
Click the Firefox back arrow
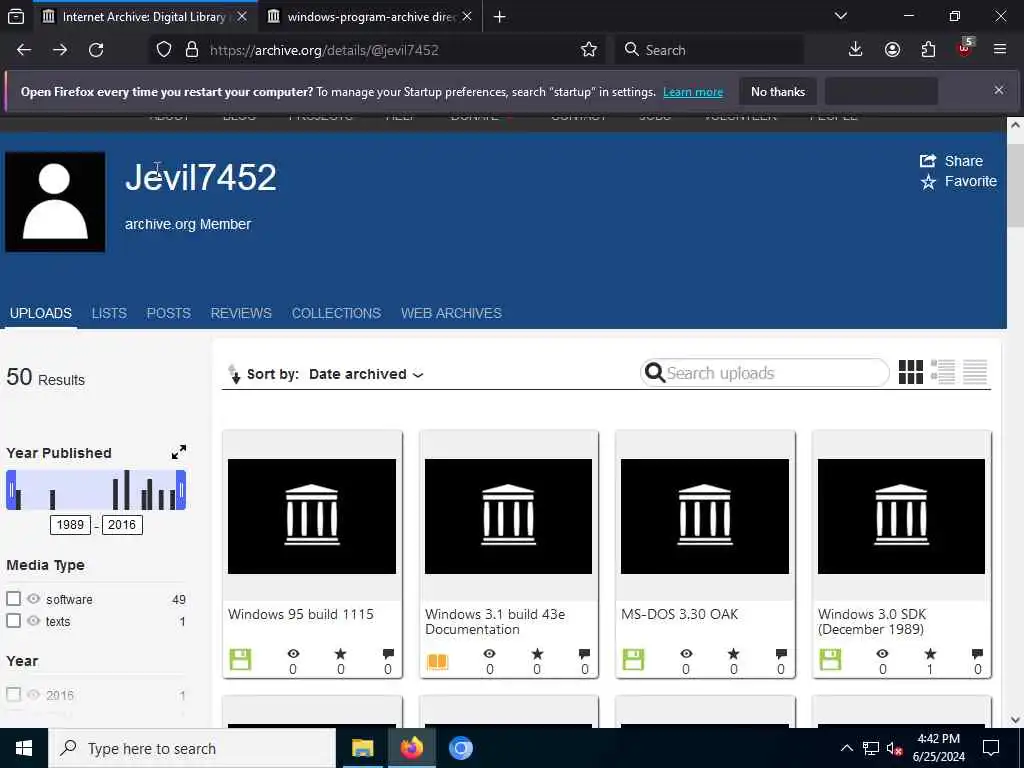pos(24,50)
